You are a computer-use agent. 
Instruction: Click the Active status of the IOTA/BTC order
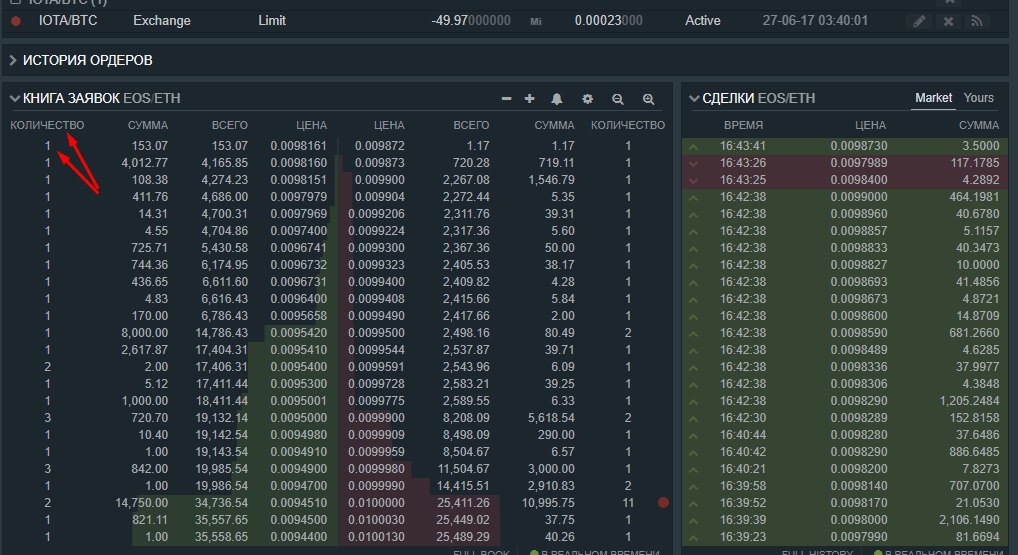point(702,21)
